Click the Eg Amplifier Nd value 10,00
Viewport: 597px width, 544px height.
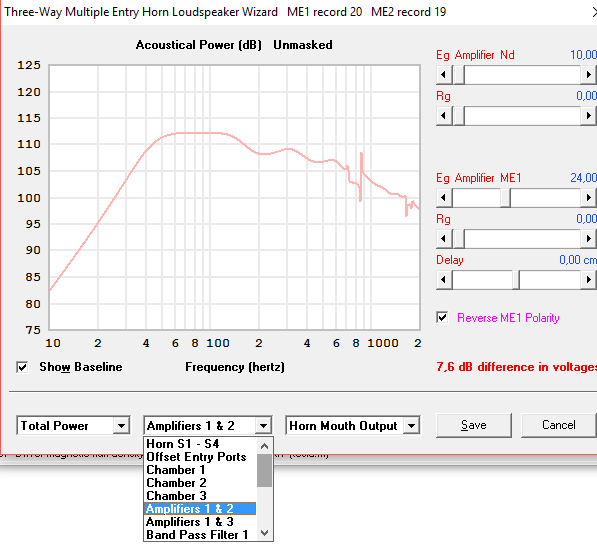583,55
